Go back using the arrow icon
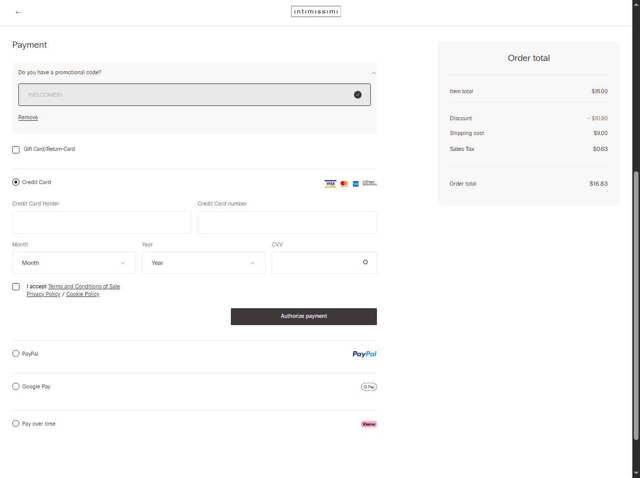The height and width of the screenshot is (478, 640). [18, 12]
